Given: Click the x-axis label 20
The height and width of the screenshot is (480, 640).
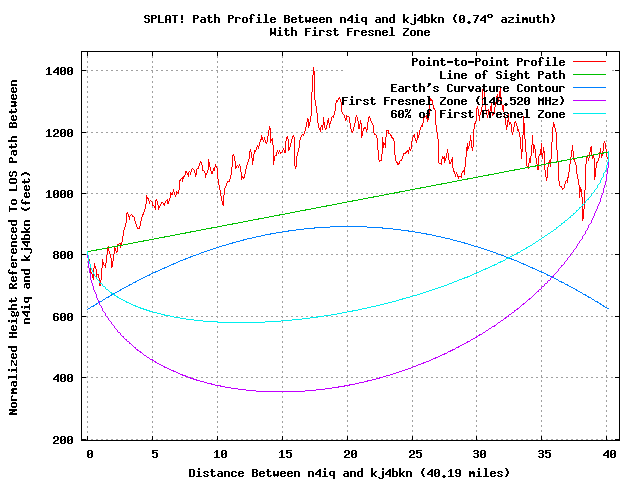Looking at the screenshot, I should coord(350,454).
